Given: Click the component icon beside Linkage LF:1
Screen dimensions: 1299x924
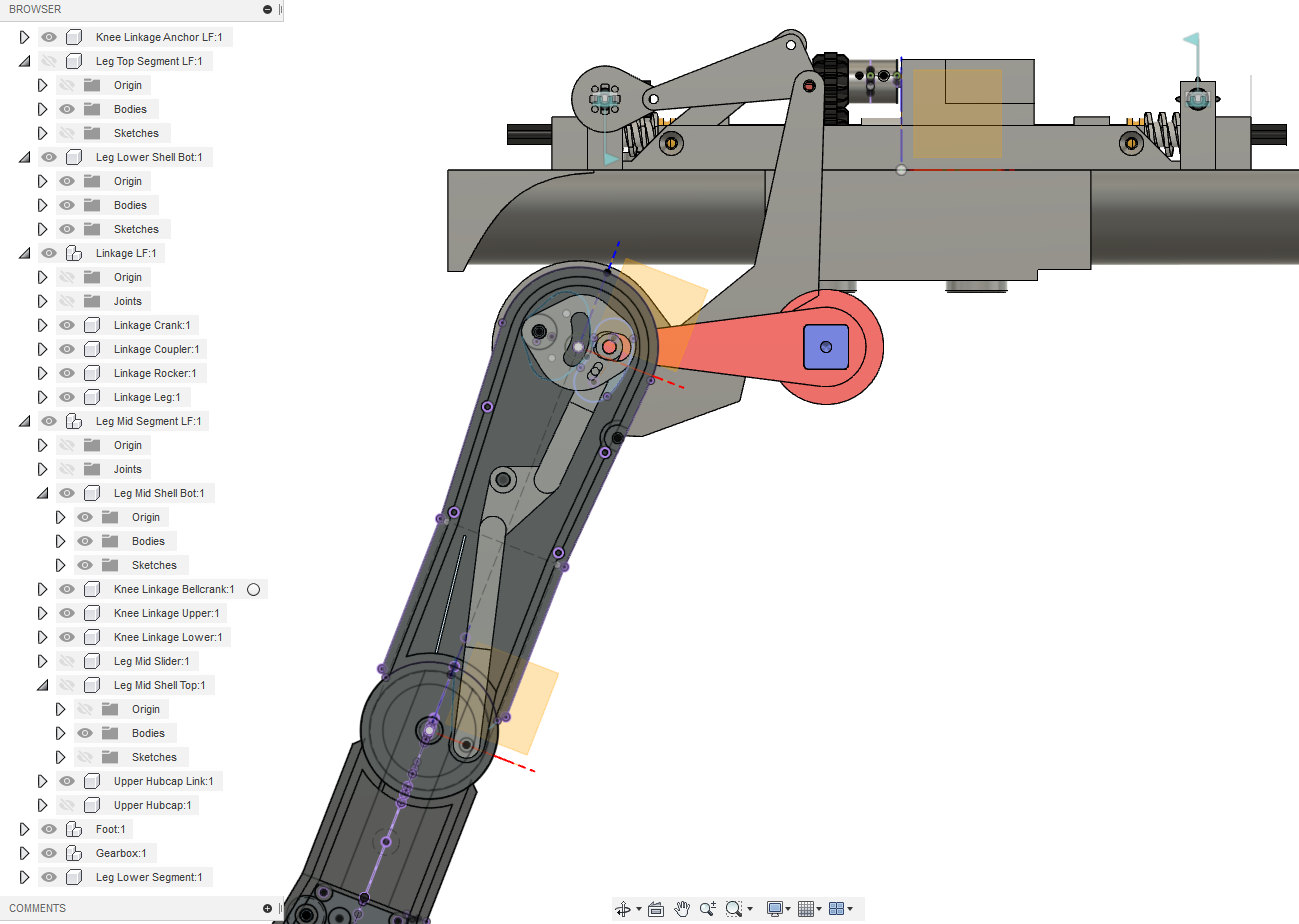Looking at the screenshot, I should point(74,253).
